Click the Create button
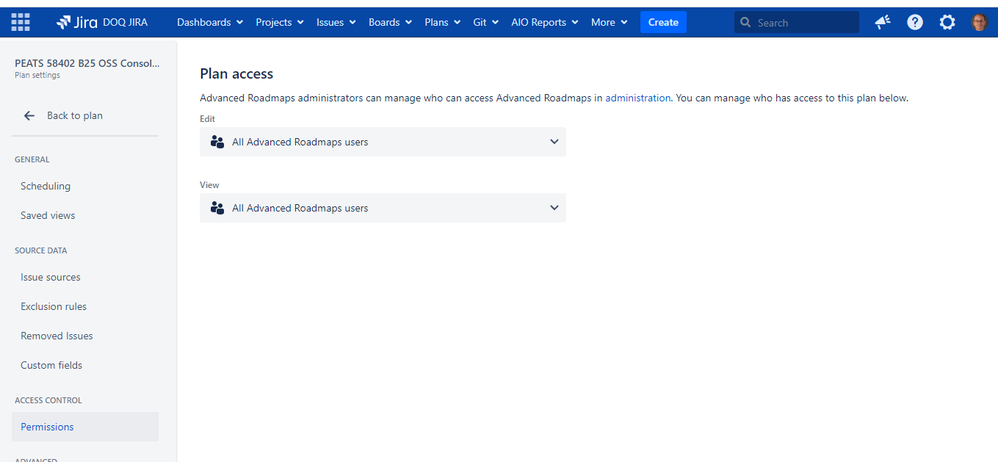This screenshot has width=998, height=462. (x=663, y=22)
